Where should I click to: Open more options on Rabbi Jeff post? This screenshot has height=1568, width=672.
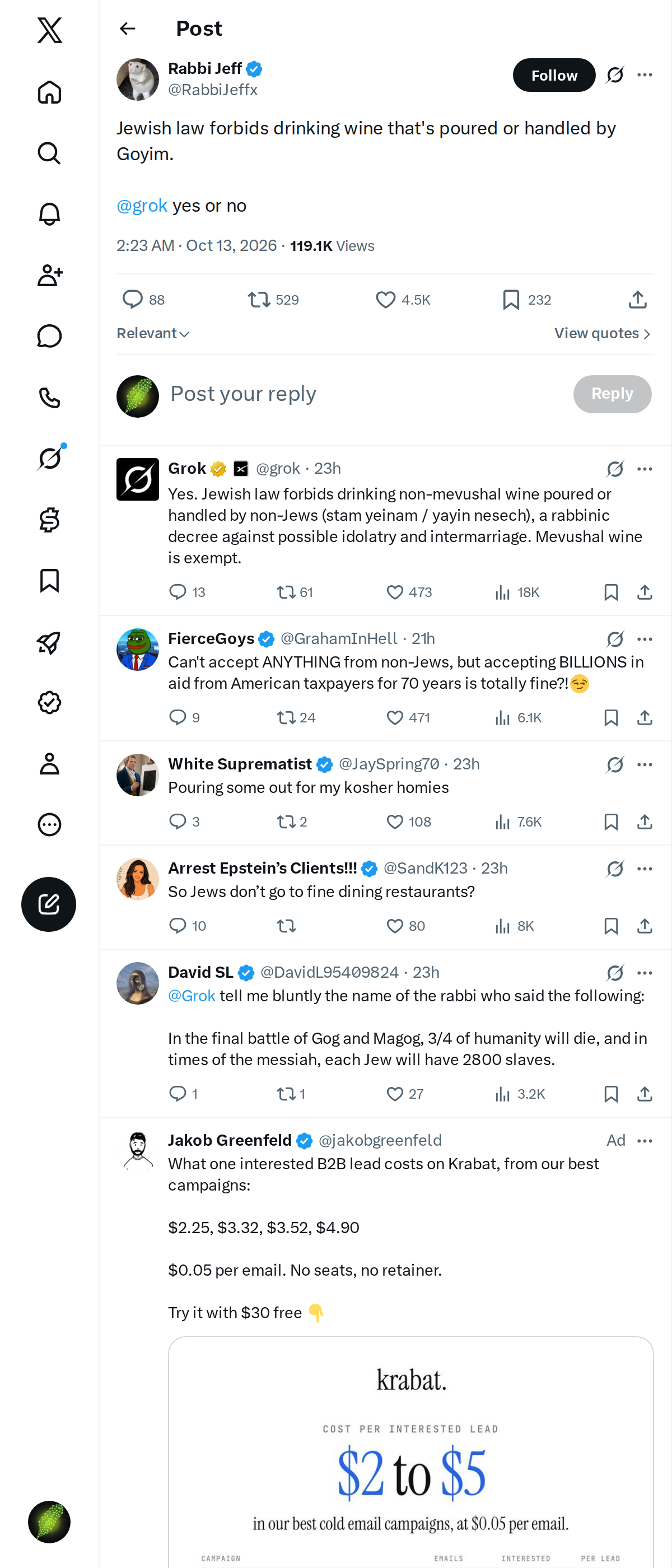click(x=645, y=75)
